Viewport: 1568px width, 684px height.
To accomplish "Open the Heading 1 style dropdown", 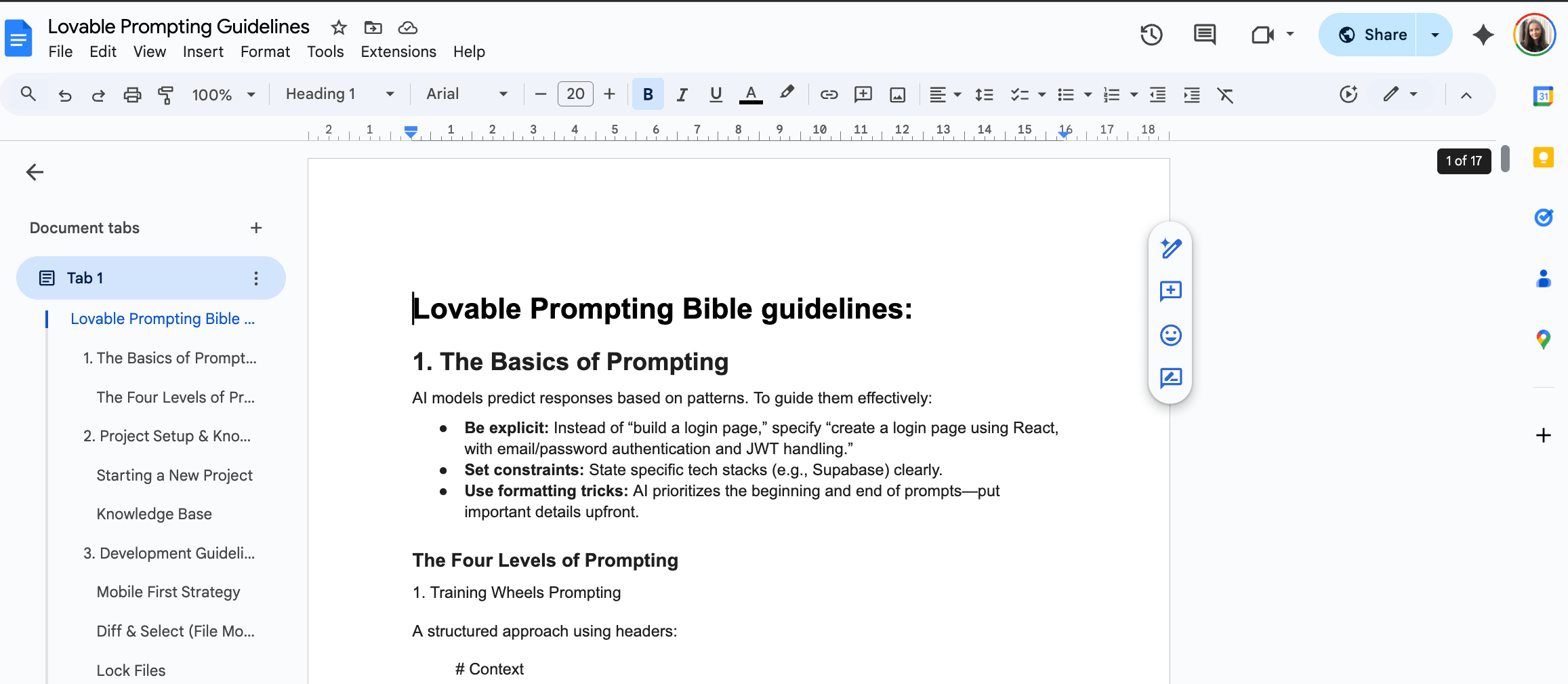I will point(339,94).
